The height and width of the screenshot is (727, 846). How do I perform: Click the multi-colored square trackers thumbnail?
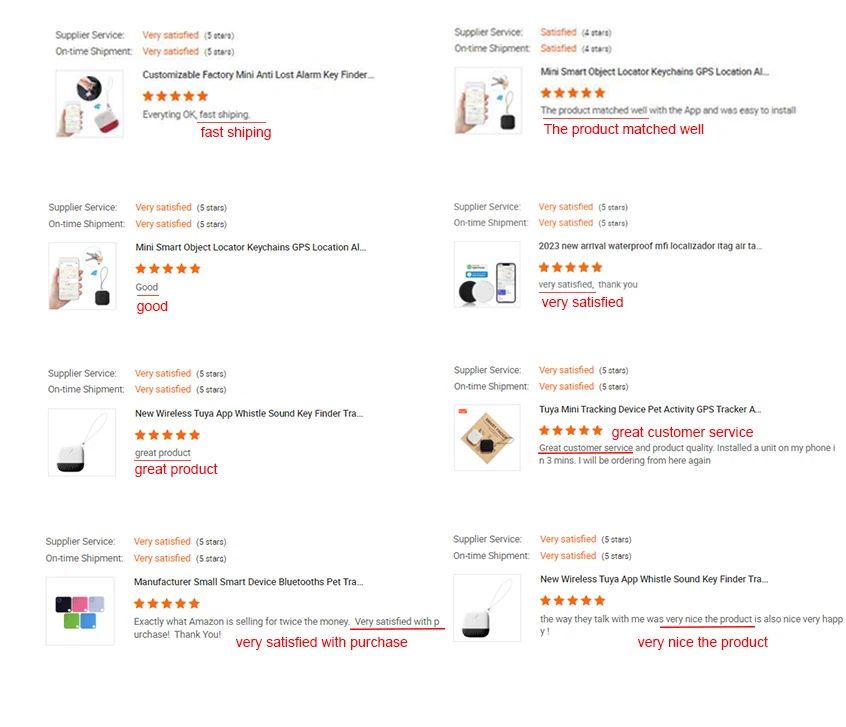coord(80,612)
